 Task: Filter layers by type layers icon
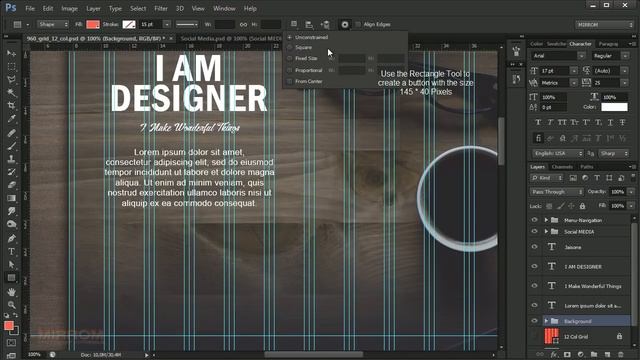(597, 178)
